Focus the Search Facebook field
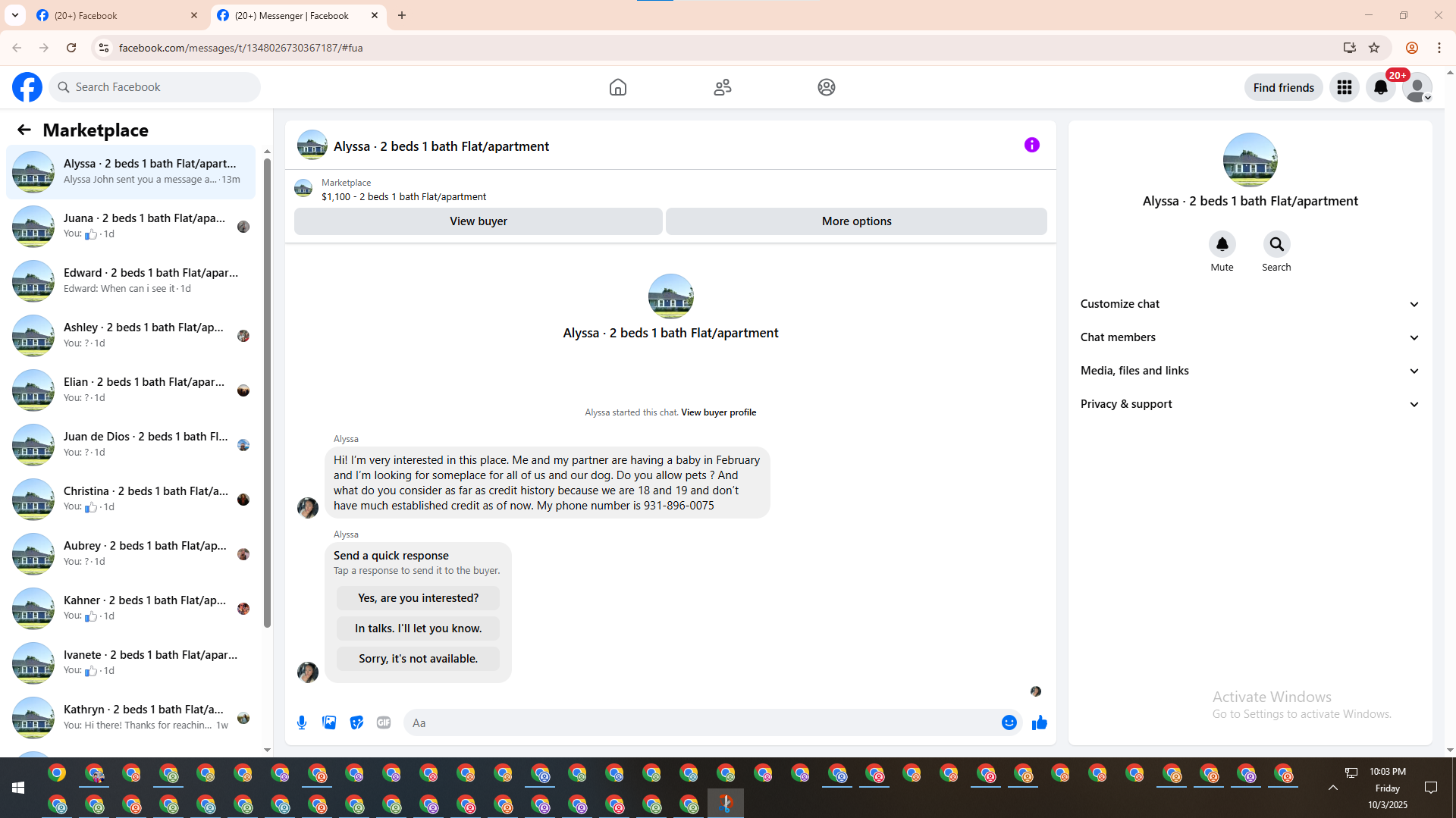The width and height of the screenshot is (1456, 818). point(155,87)
